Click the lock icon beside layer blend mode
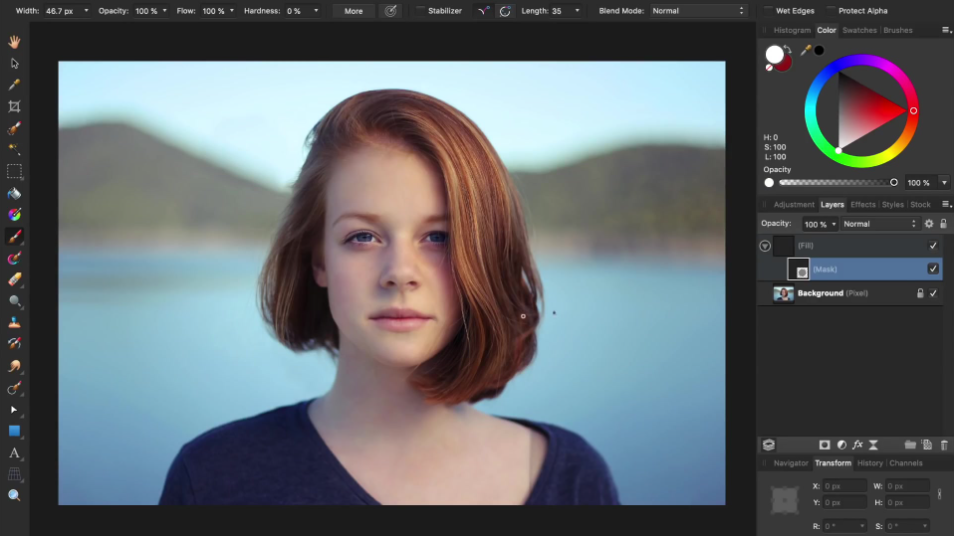Image resolution: width=954 pixels, height=536 pixels. (x=943, y=224)
